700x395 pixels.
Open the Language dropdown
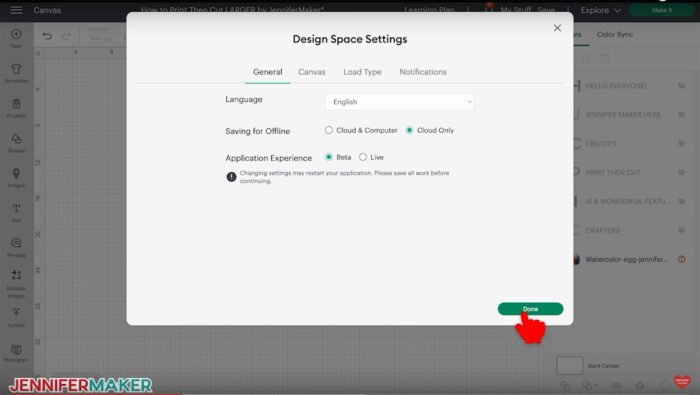pyautogui.click(x=400, y=102)
